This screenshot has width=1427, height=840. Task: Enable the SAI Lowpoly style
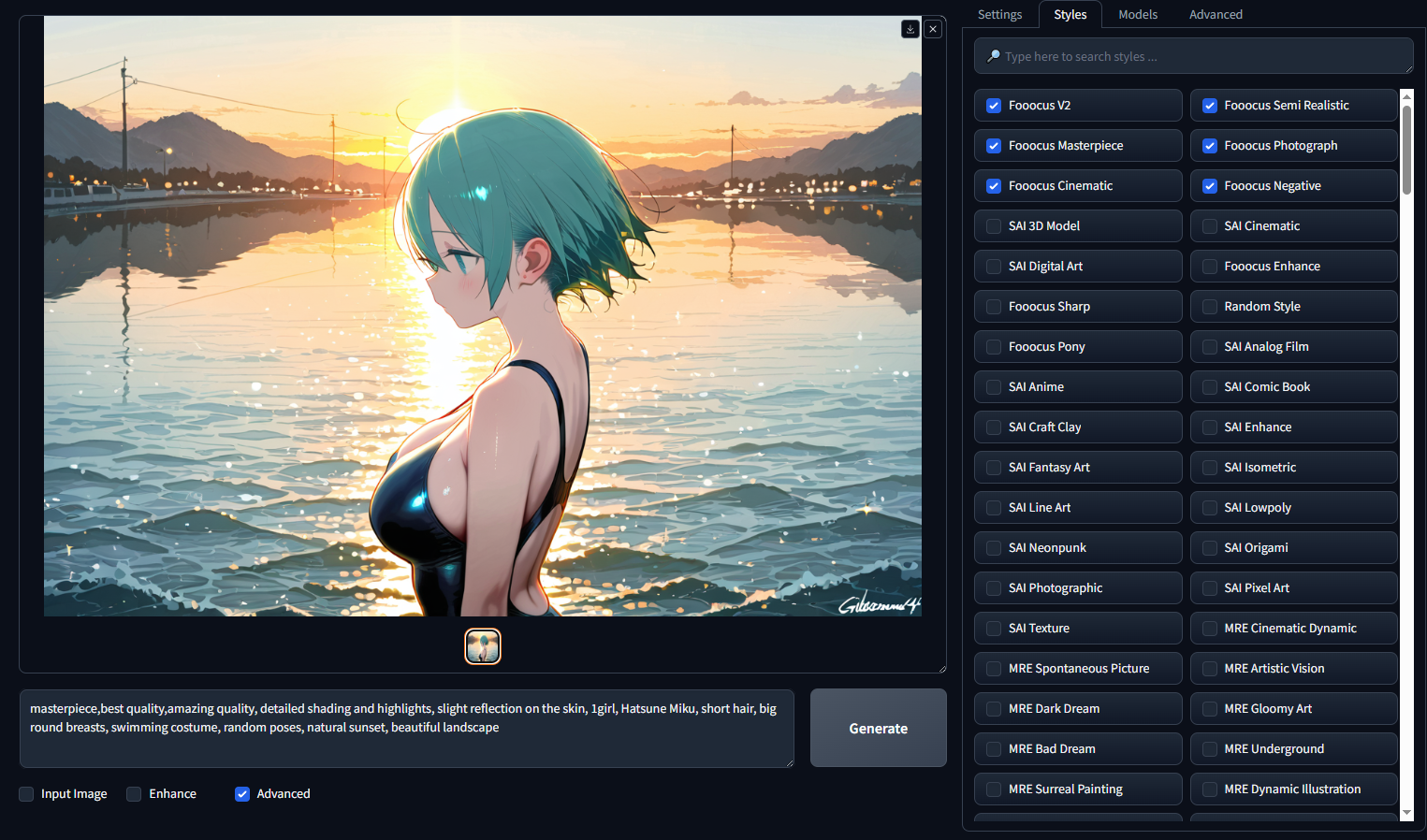click(x=1210, y=508)
